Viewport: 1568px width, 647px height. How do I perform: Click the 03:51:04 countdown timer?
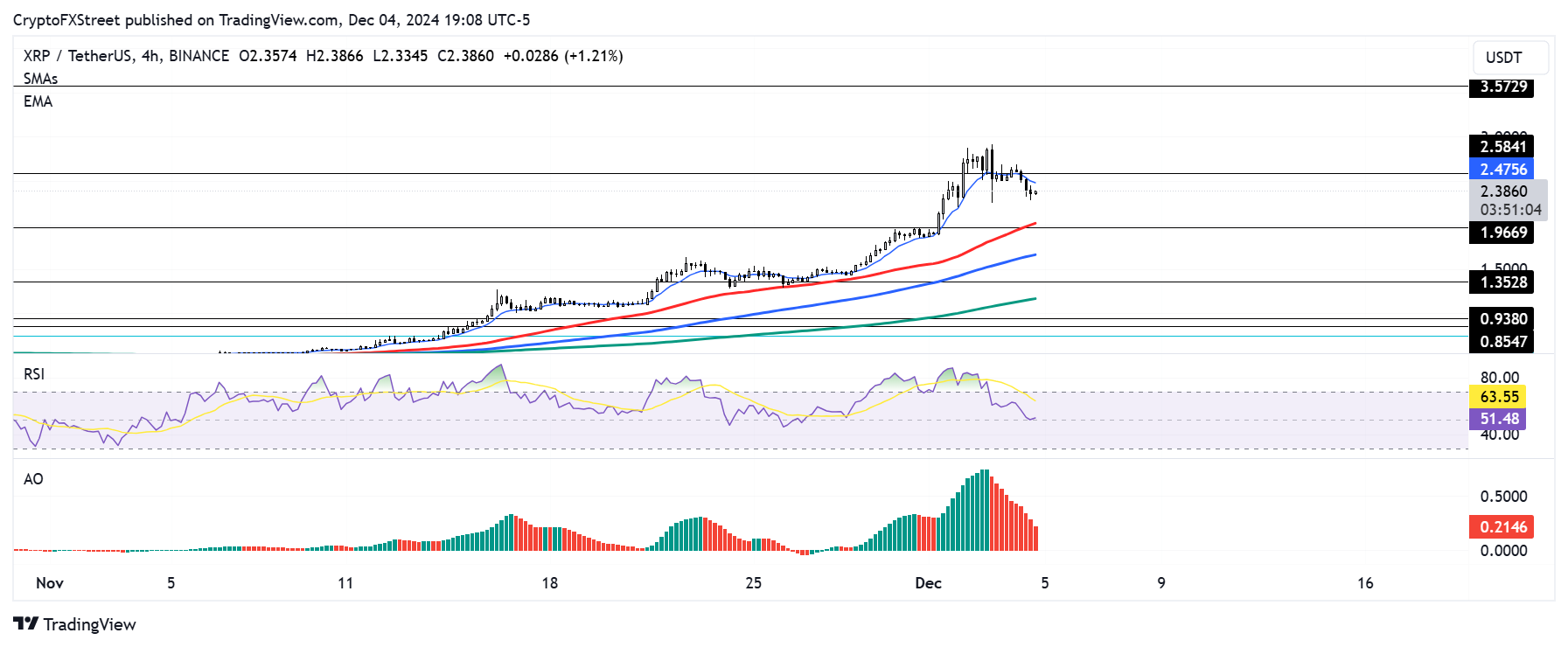1510,210
